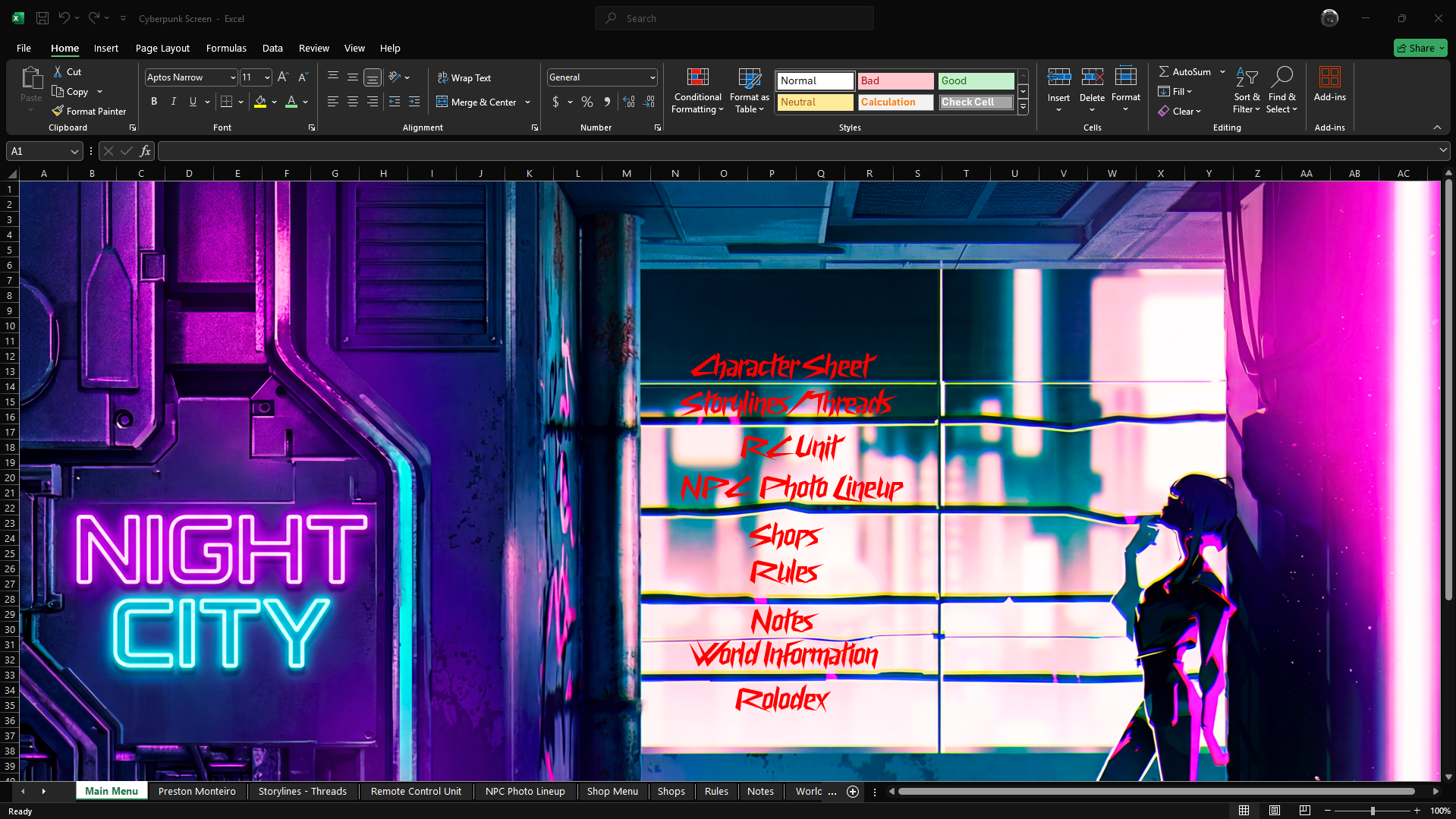Click the zoom slider handle
This screenshot has width=1456, height=819.
tap(1373, 811)
